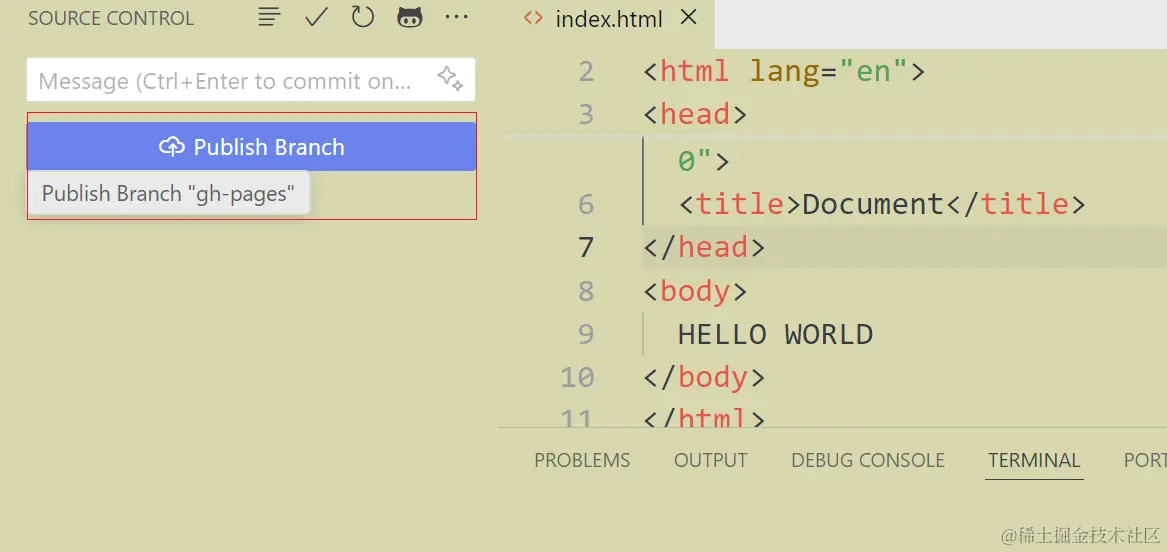
Task: Click the word 'Document' in title tag
Action: (x=873, y=204)
